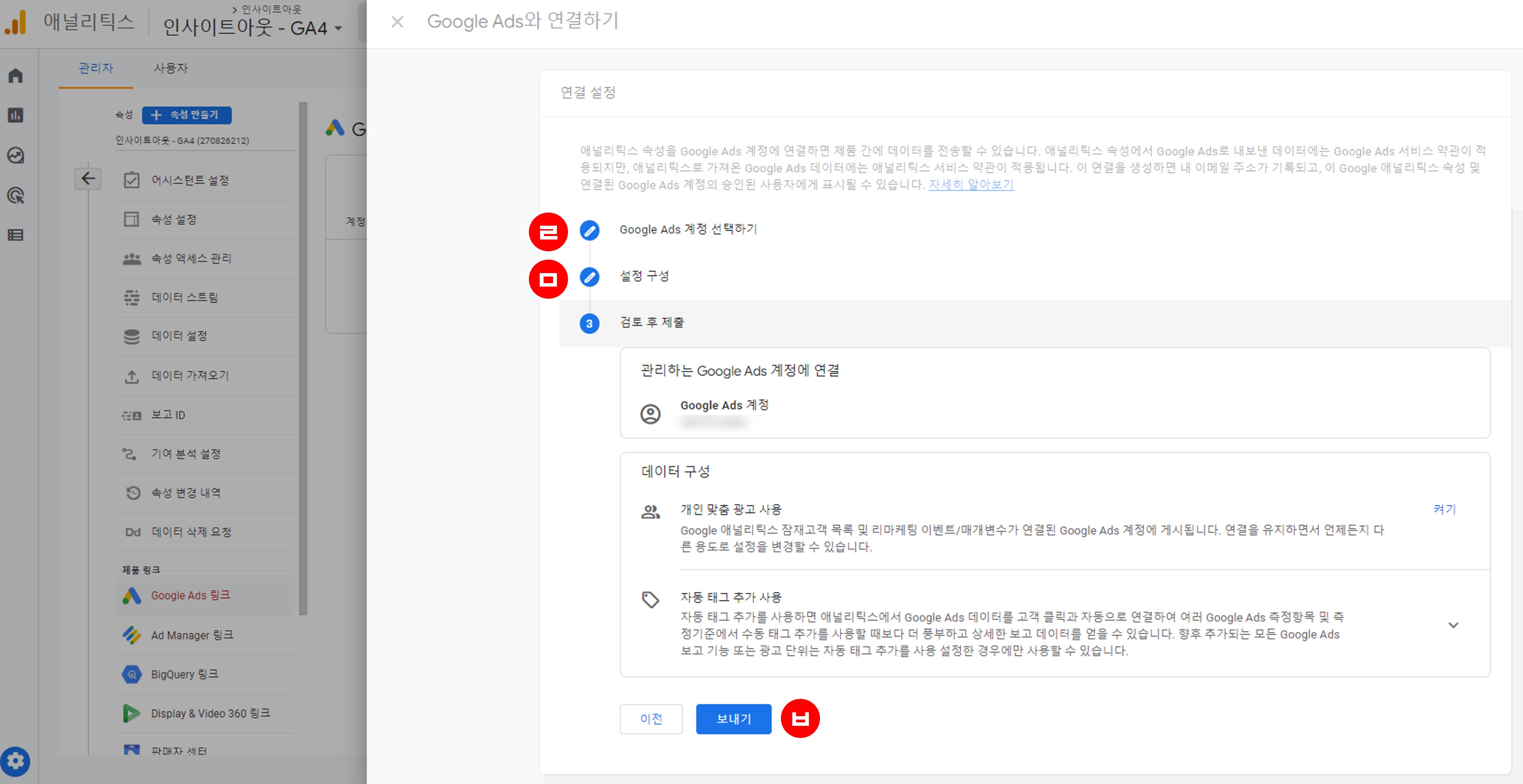
Task: Click the property column scrollbar
Action: pos(303,359)
